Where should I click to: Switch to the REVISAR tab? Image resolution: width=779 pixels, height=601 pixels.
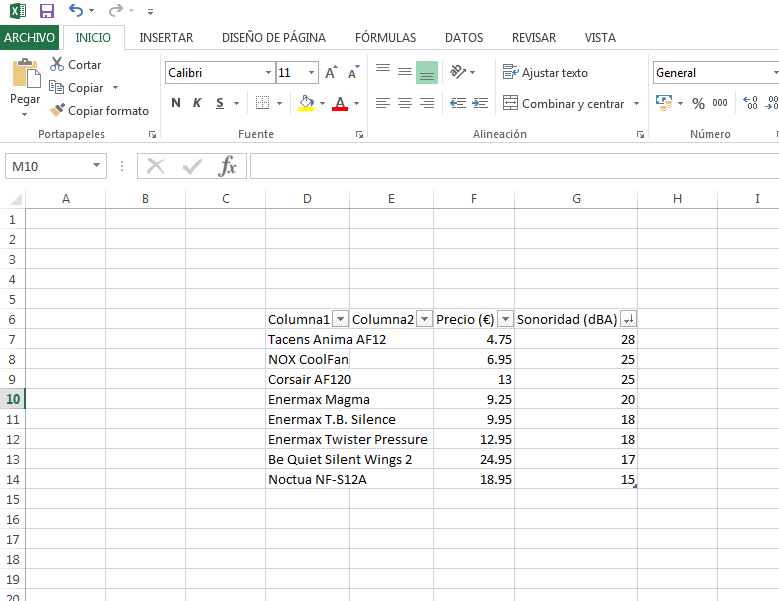[x=534, y=38]
